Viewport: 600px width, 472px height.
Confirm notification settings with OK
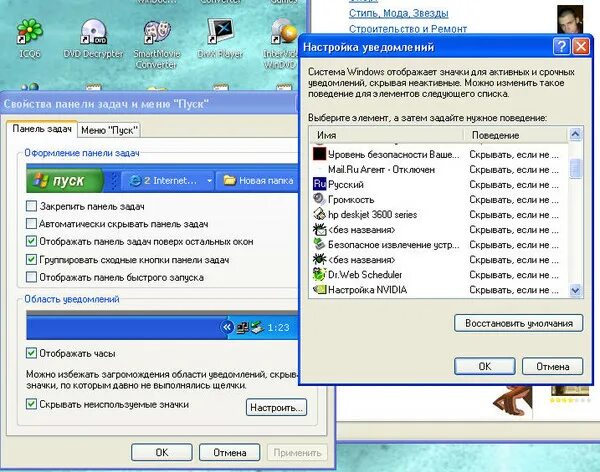point(484,366)
